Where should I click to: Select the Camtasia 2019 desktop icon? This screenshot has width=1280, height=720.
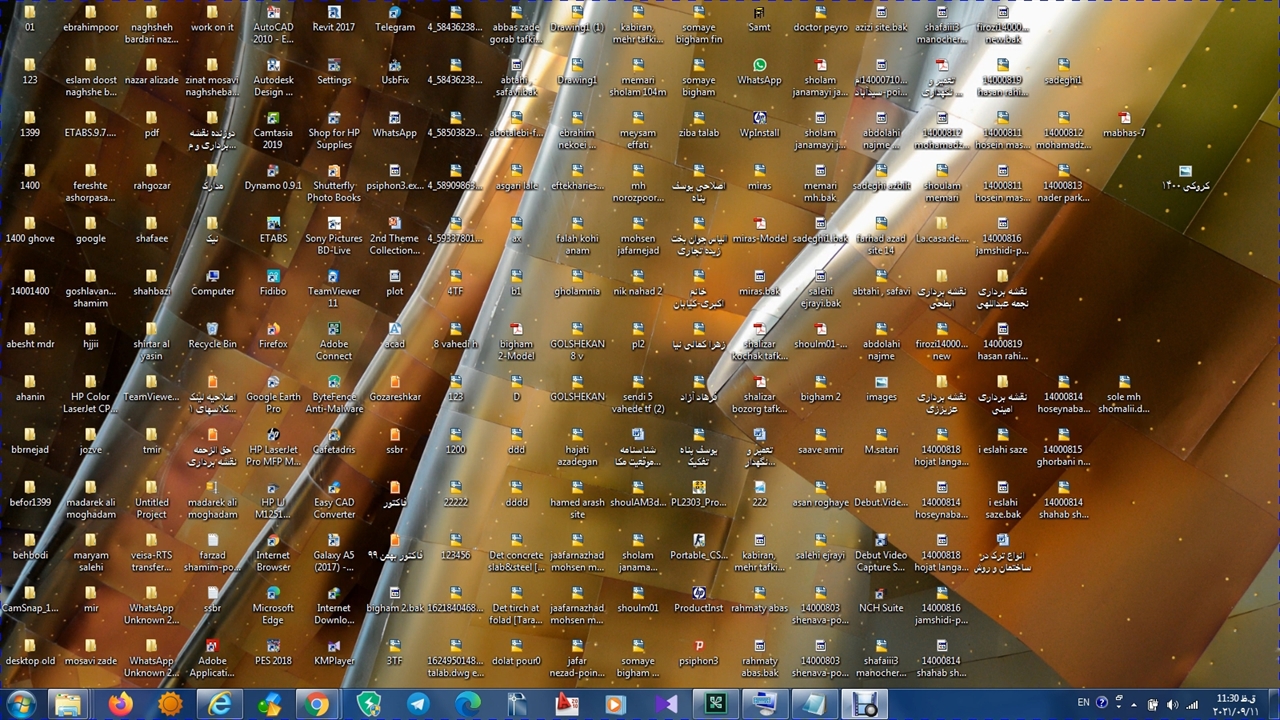tap(273, 119)
